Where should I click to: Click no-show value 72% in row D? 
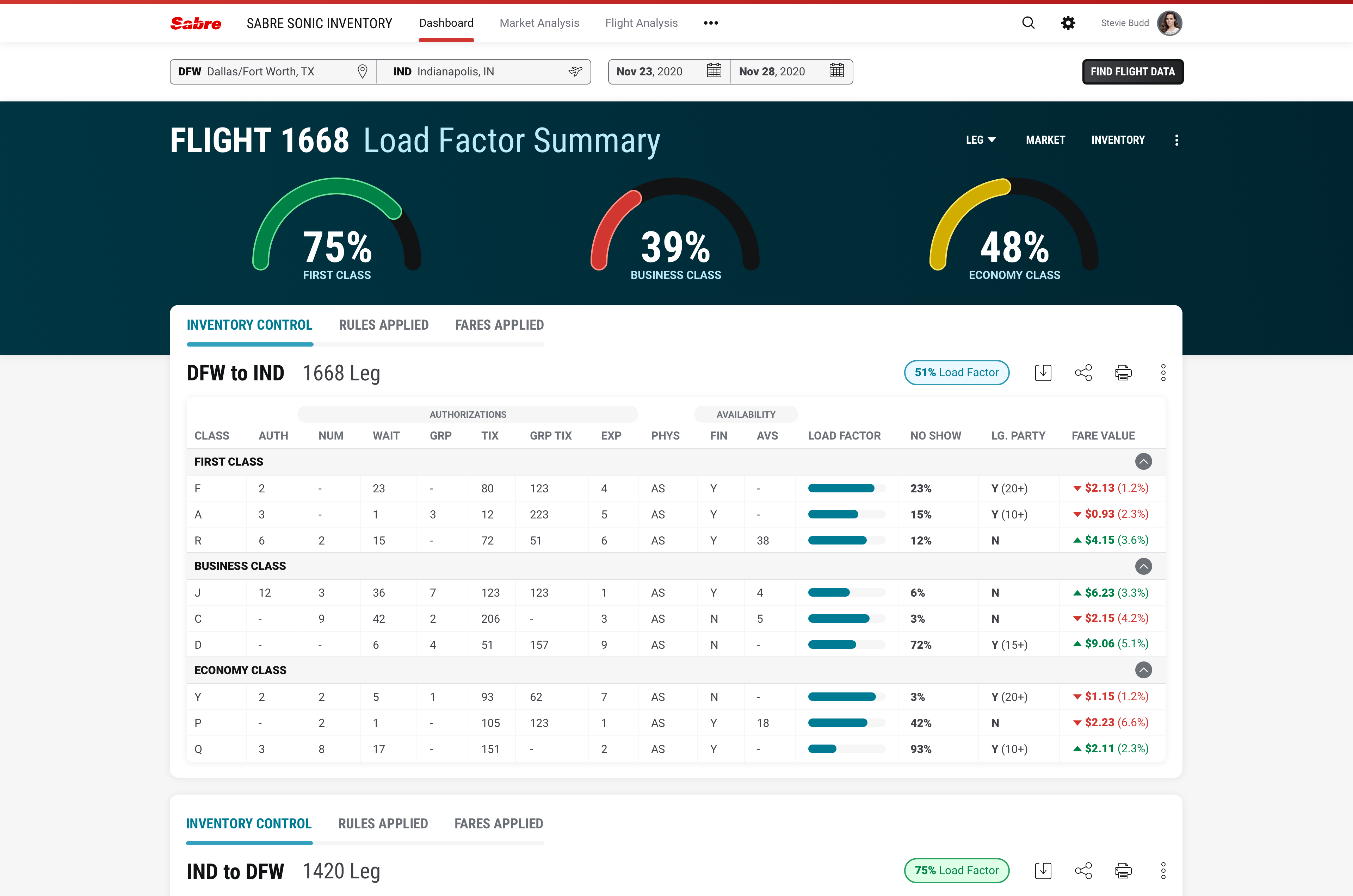[x=921, y=645]
